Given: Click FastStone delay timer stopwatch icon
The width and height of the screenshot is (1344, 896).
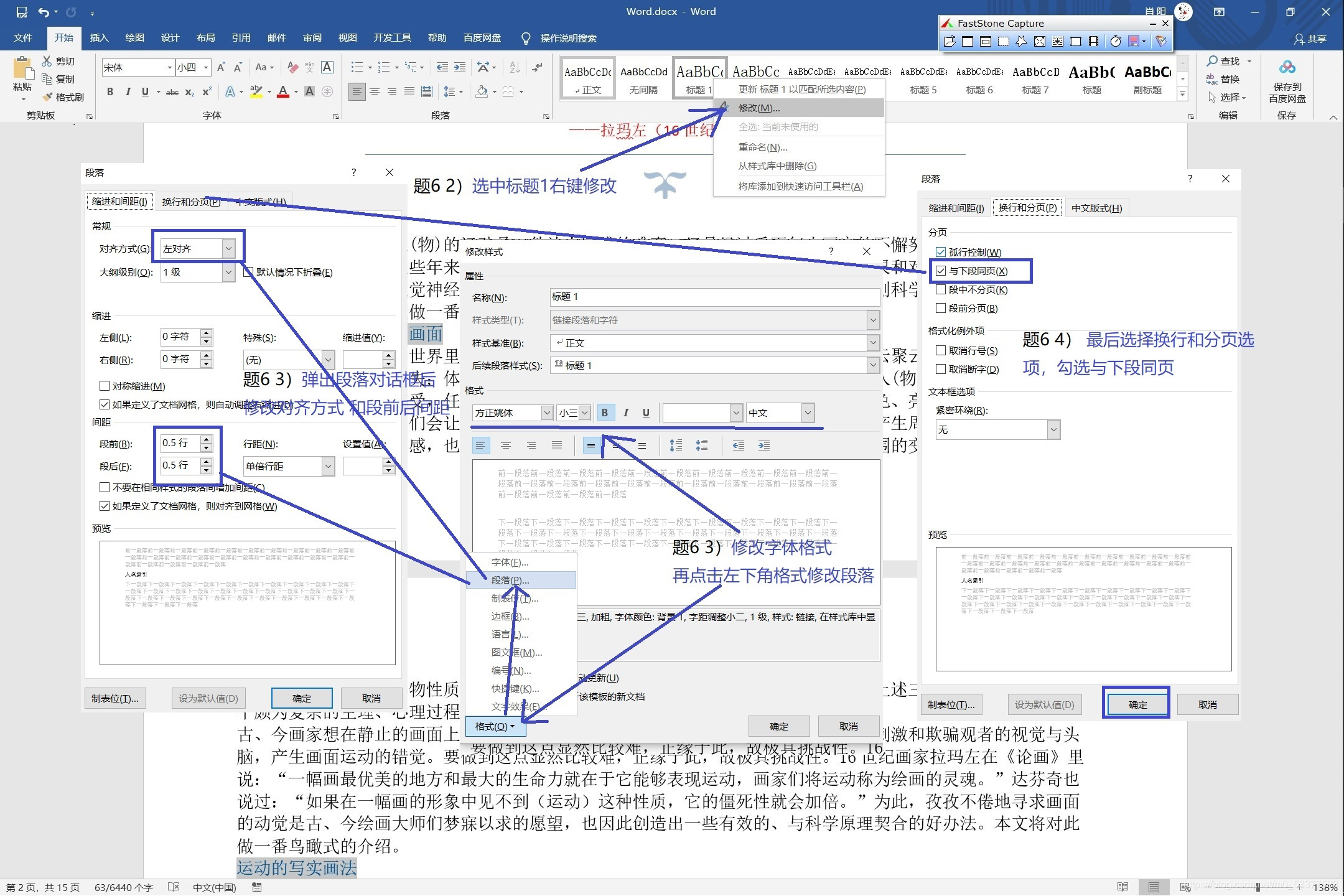Looking at the screenshot, I should pos(1116,41).
